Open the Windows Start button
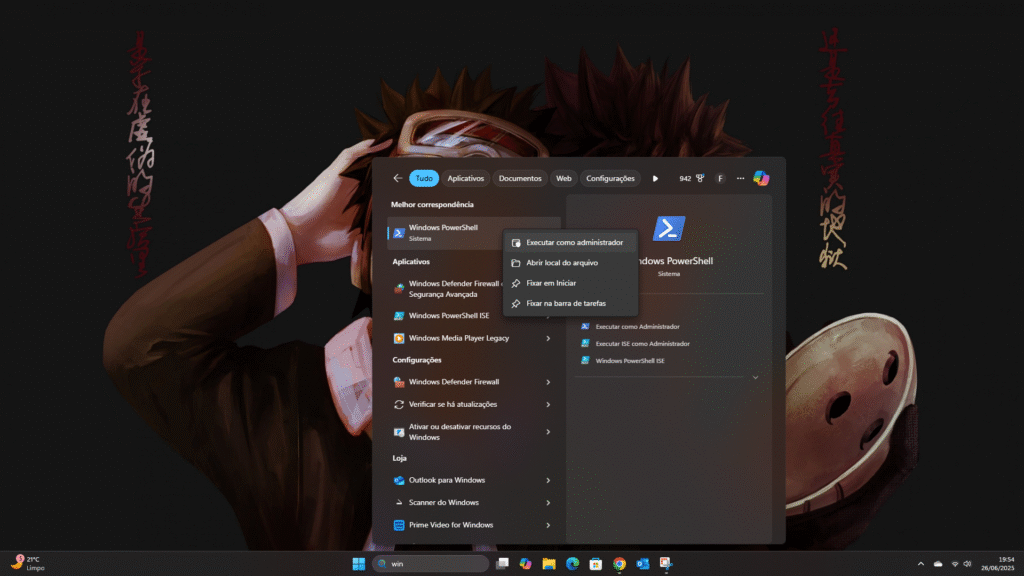 tap(359, 564)
